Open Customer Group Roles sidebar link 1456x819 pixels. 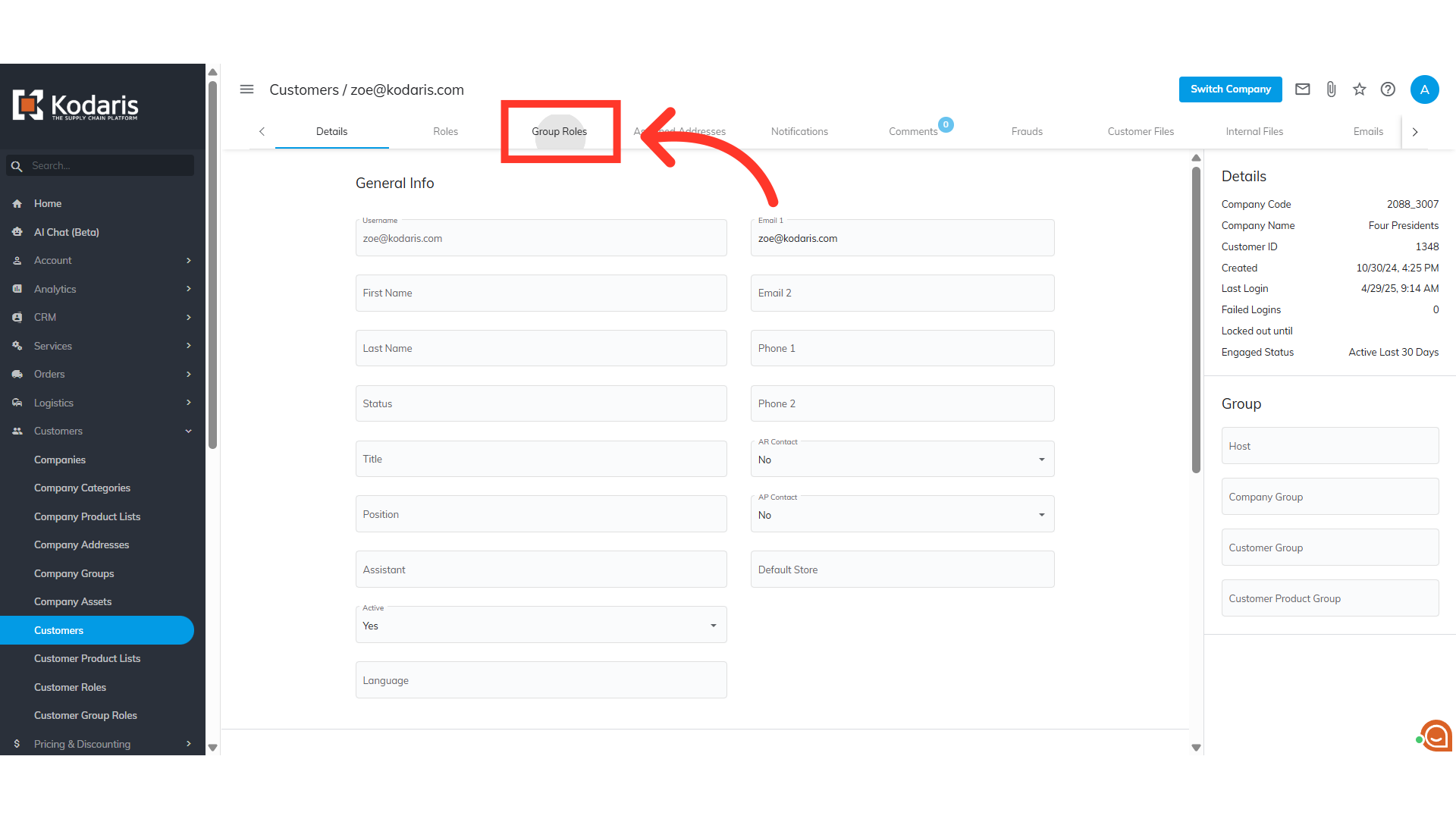(x=86, y=715)
